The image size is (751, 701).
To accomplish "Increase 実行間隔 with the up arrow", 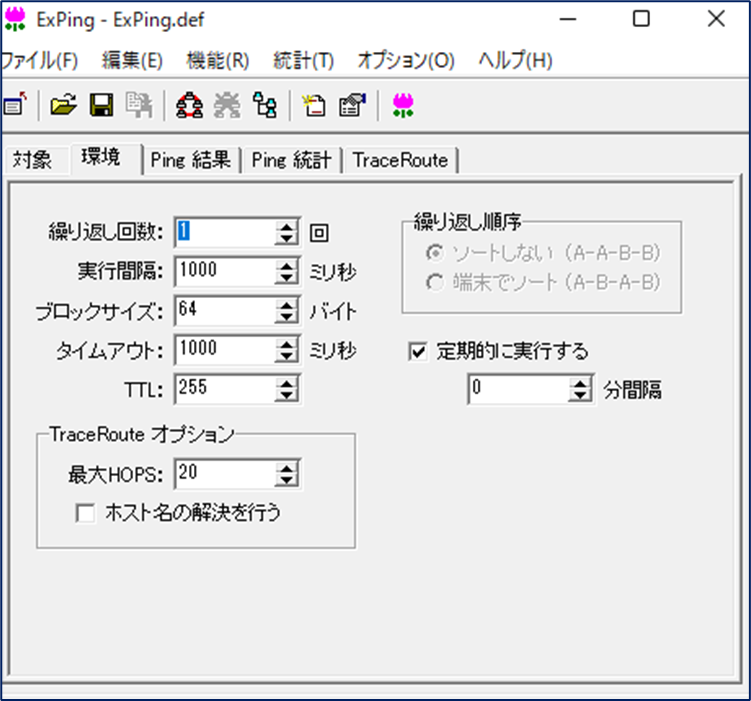I will [x=287, y=266].
